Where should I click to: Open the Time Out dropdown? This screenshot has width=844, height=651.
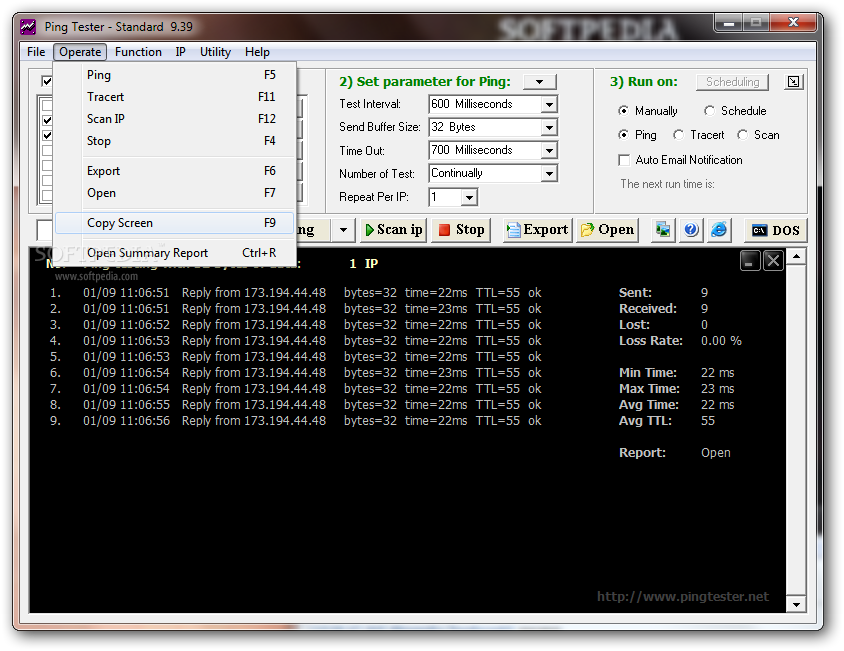[x=549, y=150]
